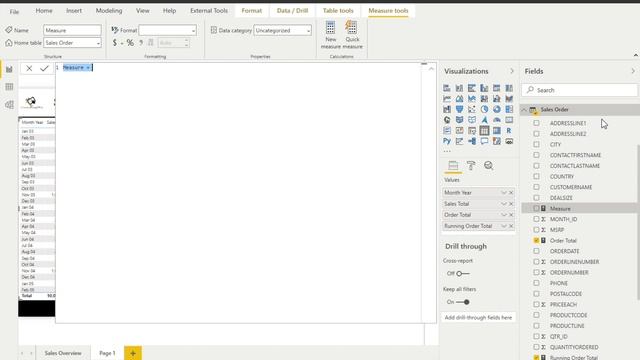
Task: Select the Python visual icon
Action: [x=447, y=141]
